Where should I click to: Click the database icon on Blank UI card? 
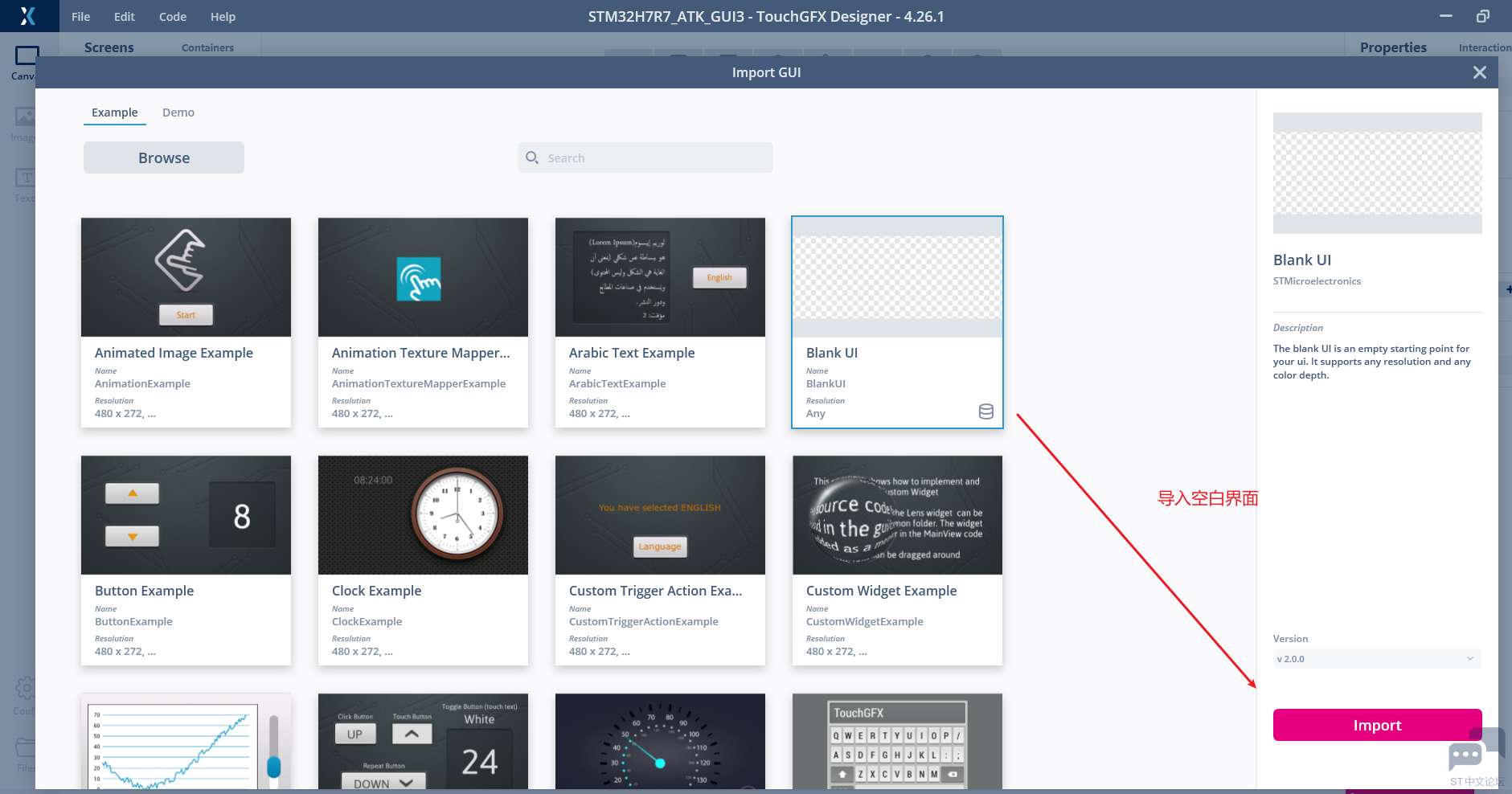pyautogui.click(x=986, y=411)
